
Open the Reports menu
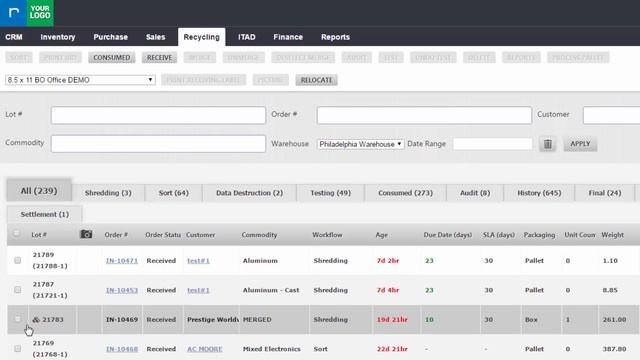(x=335, y=37)
